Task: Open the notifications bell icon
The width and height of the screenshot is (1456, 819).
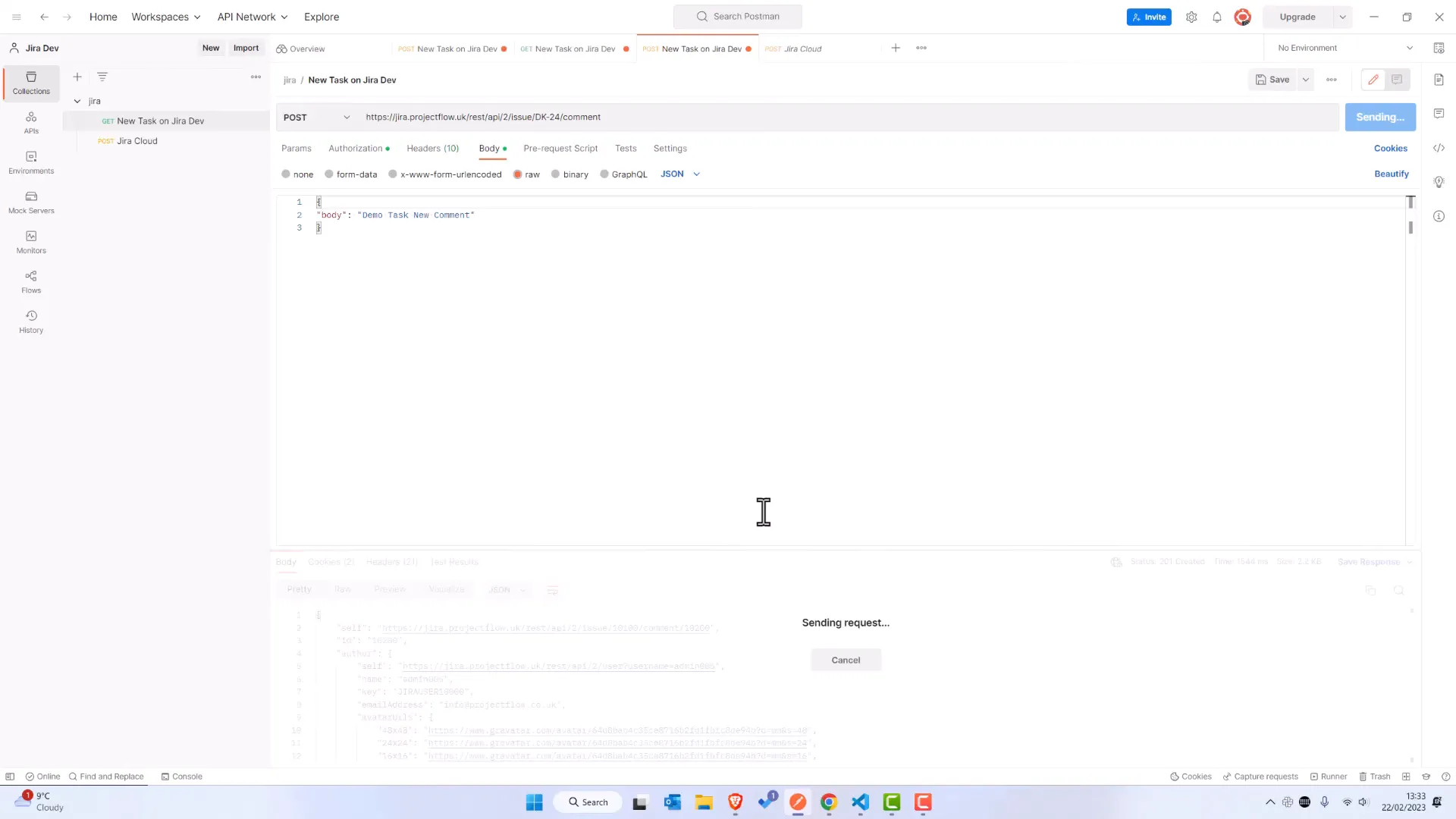Action: point(1217,17)
